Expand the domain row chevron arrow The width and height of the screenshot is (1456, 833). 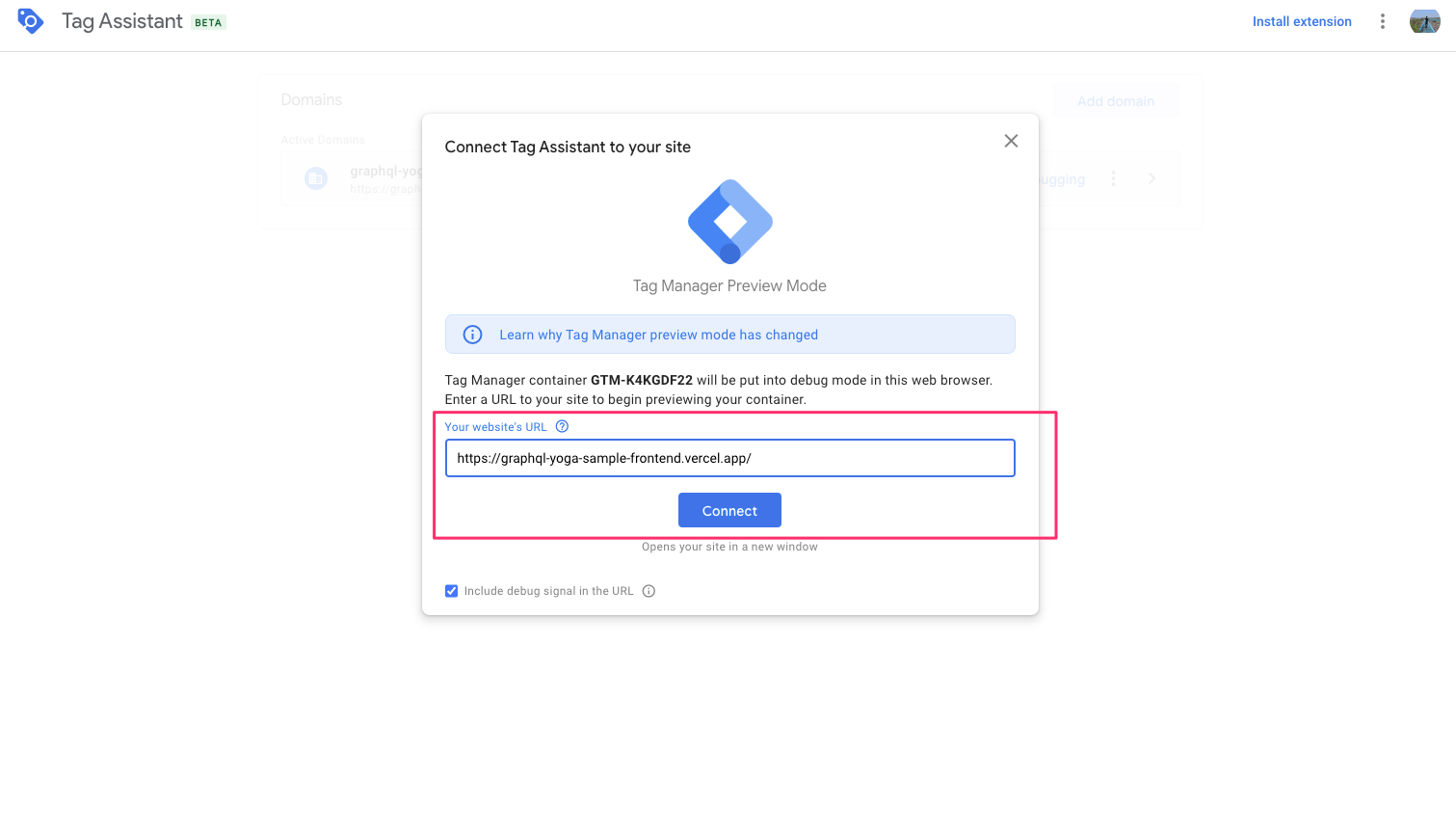click(1152, 178)
